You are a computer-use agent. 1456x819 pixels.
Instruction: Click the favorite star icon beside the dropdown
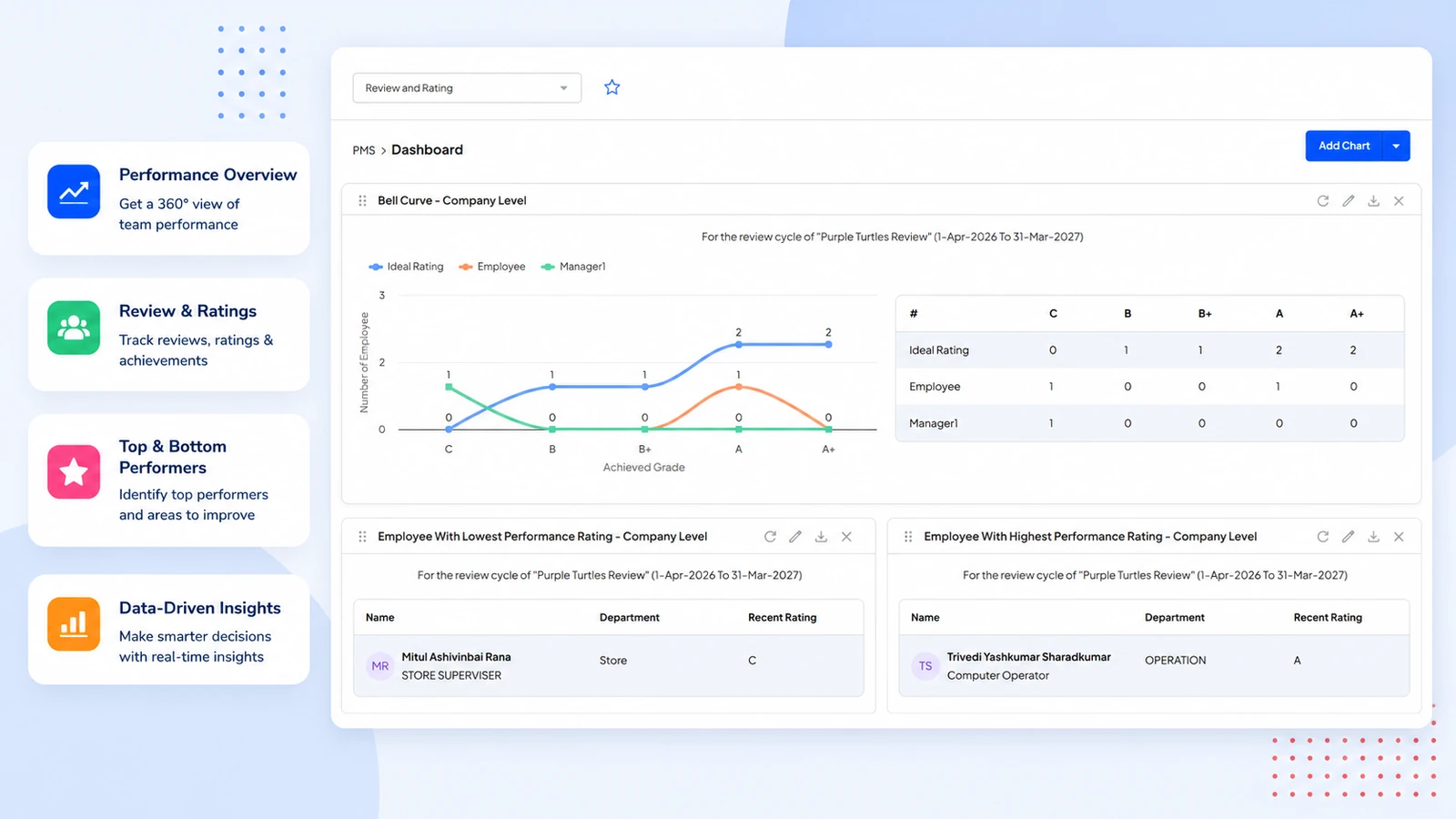coord(612,87)
